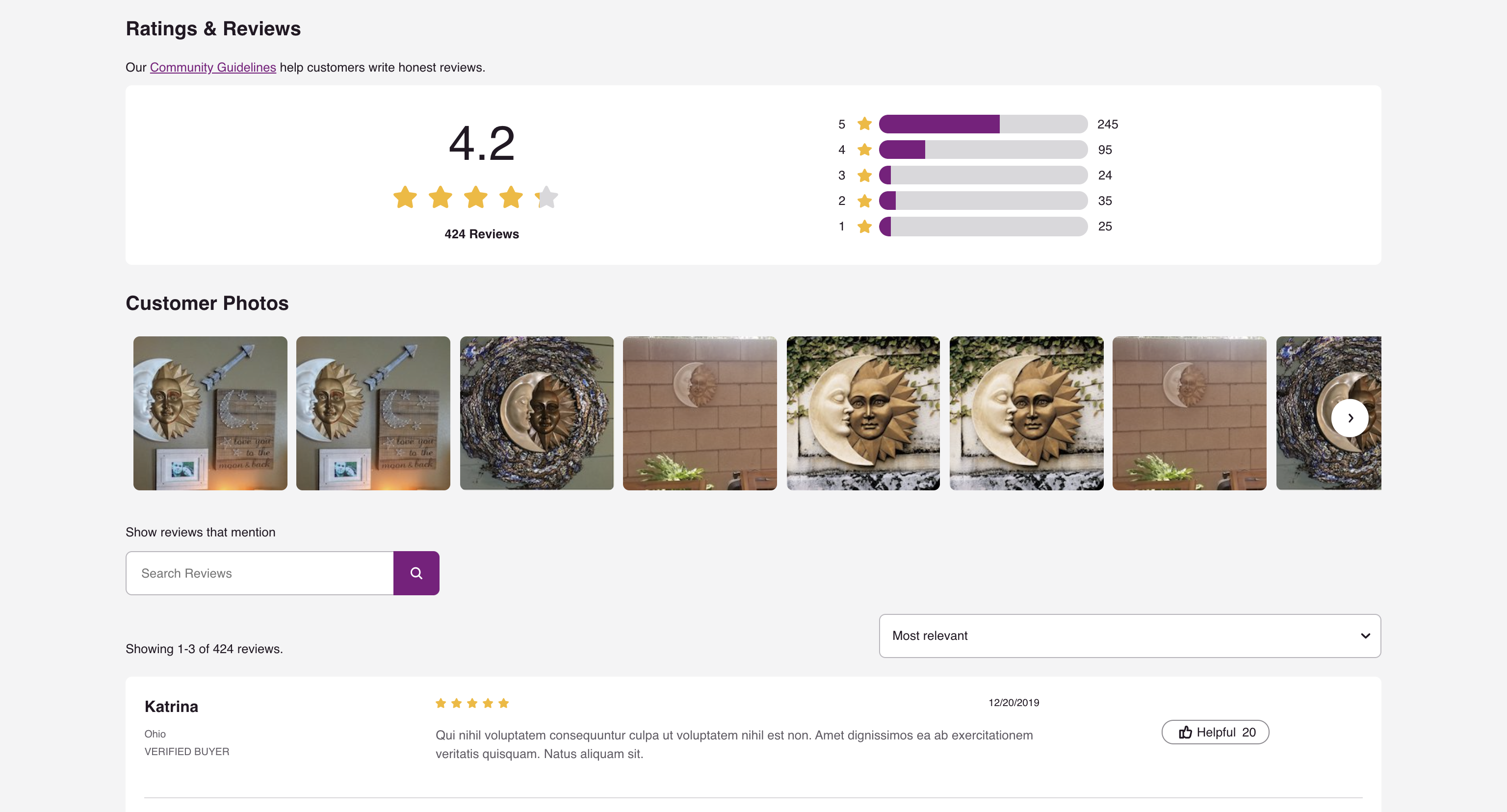Click the first overall rating star
Viewport: 1507px width, 812px height.
click(x=405, y=197)
